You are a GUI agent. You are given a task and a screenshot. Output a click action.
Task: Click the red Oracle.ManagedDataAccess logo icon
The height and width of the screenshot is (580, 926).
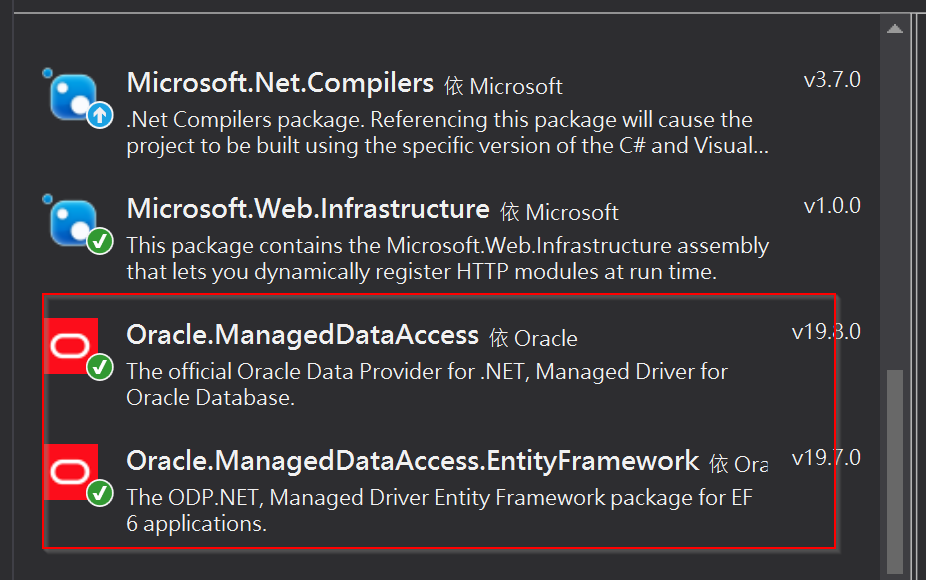point(71,345)
